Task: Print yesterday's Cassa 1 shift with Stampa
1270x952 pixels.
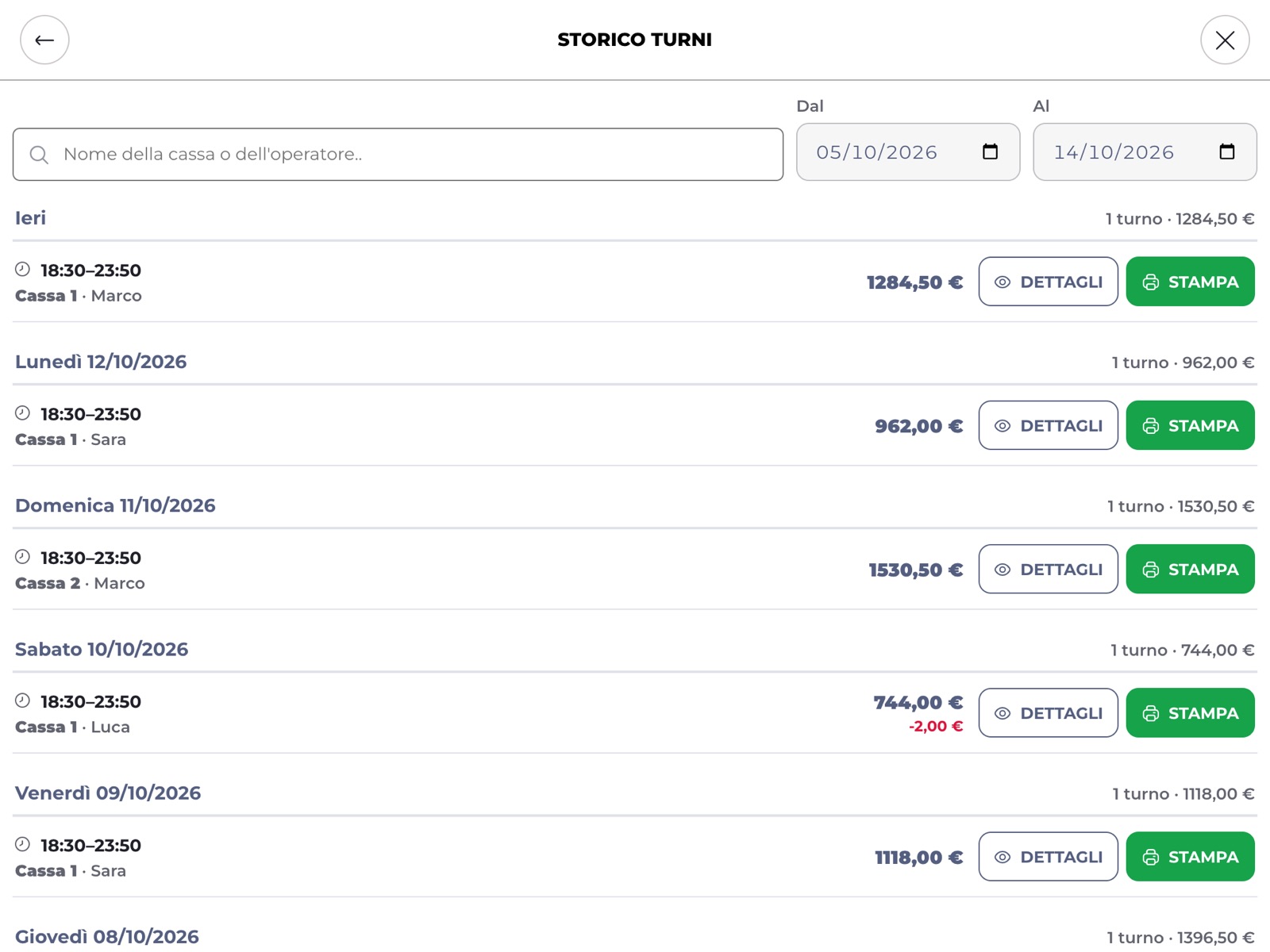Action: click(1190, 282)
